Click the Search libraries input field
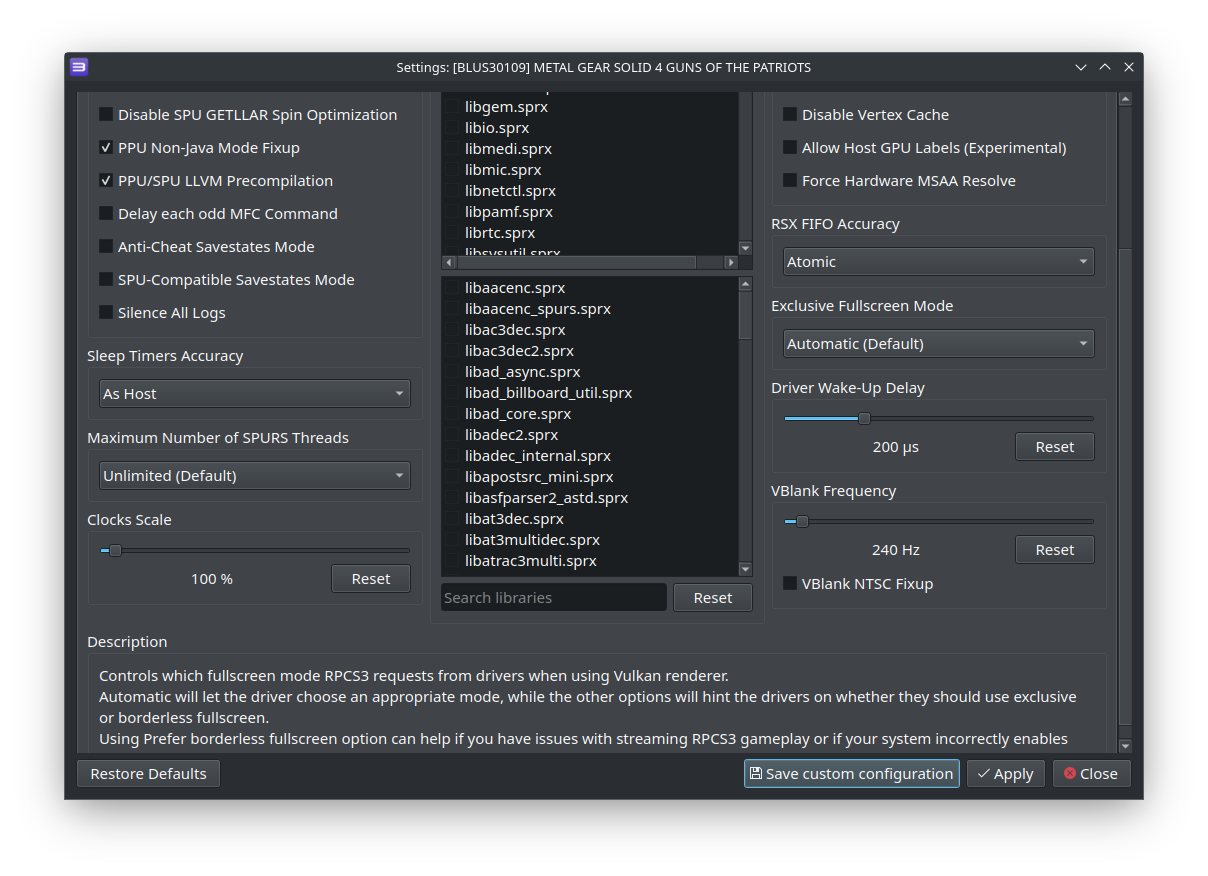This screenshot has width=1208, height=876. [554, 598]
